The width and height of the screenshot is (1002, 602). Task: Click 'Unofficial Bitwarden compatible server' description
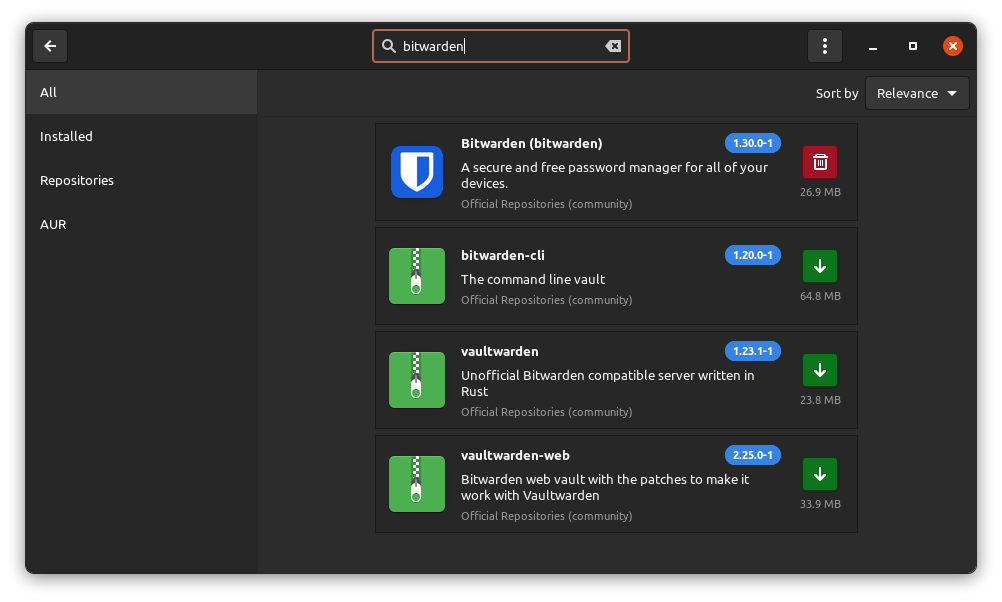tap(607, 383)
